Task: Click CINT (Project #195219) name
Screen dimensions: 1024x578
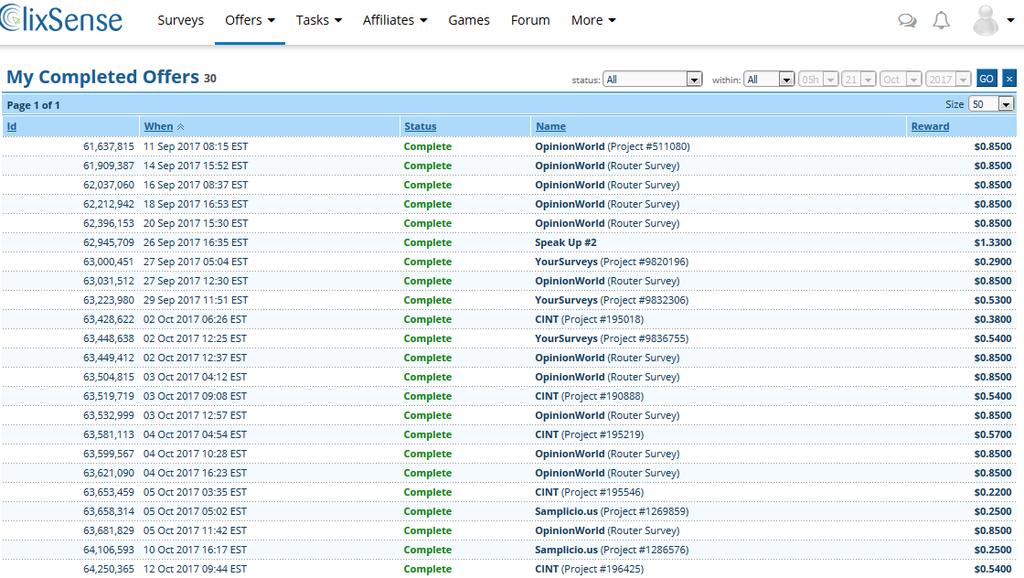Action: [589, 435]
